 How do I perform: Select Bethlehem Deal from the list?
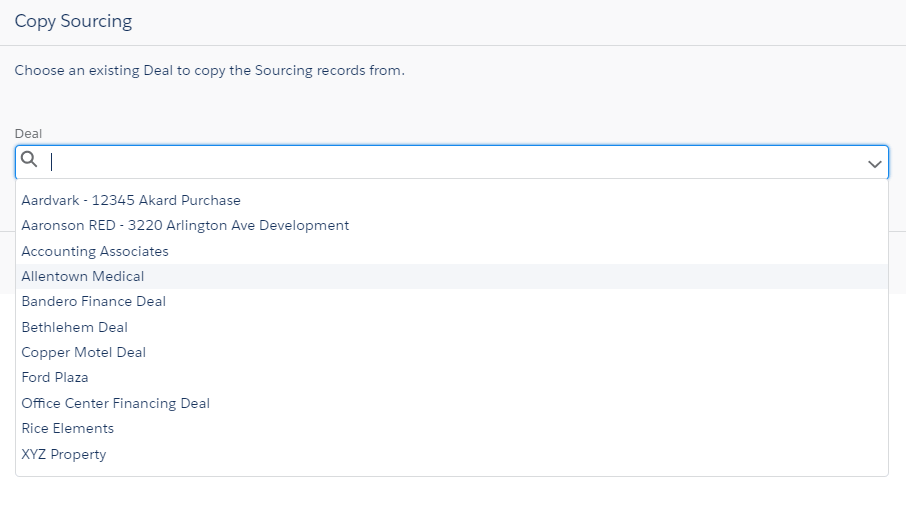pos(451,327)
